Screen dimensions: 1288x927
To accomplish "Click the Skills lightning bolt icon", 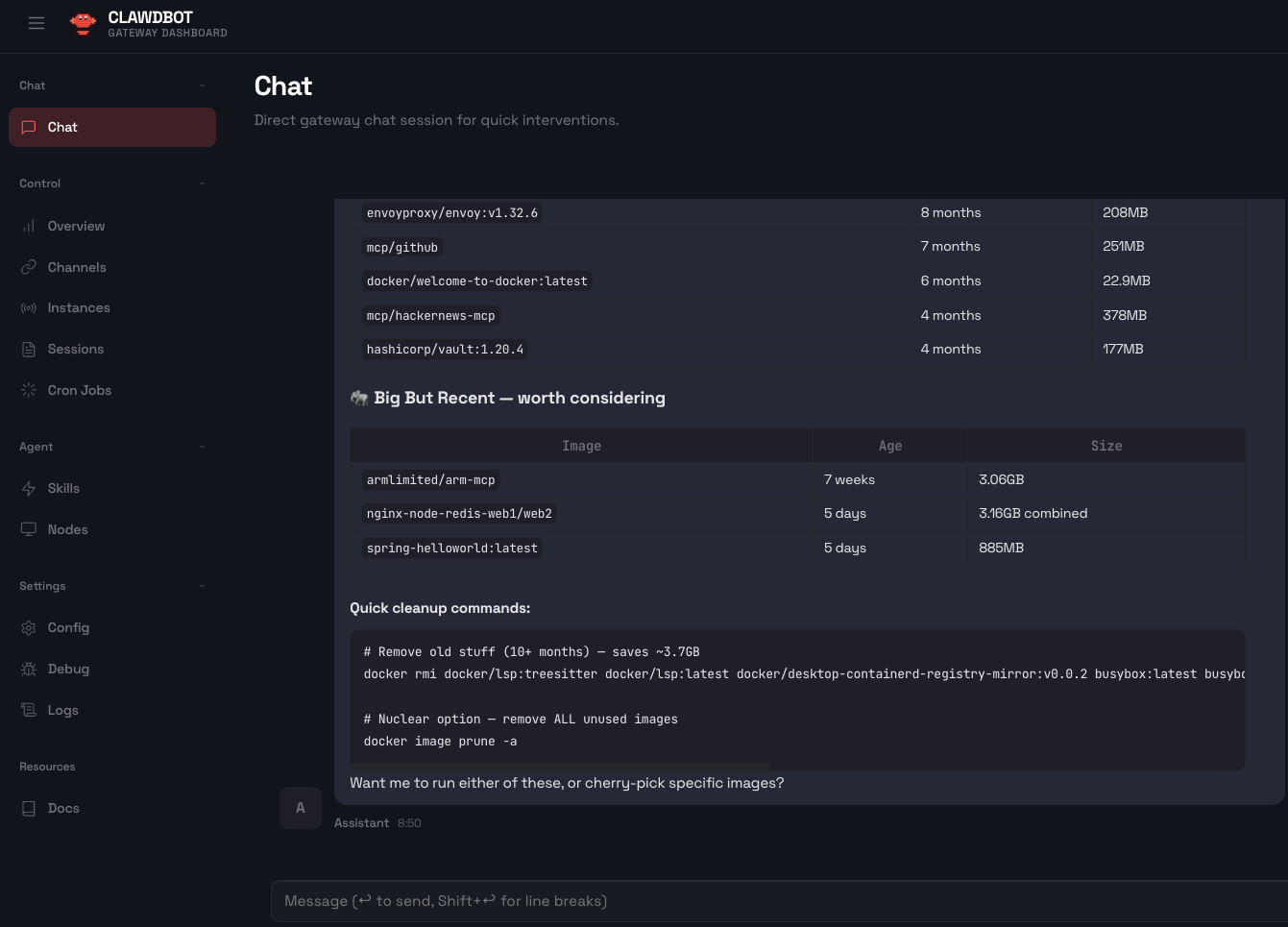I will click(x=29, y=489).
